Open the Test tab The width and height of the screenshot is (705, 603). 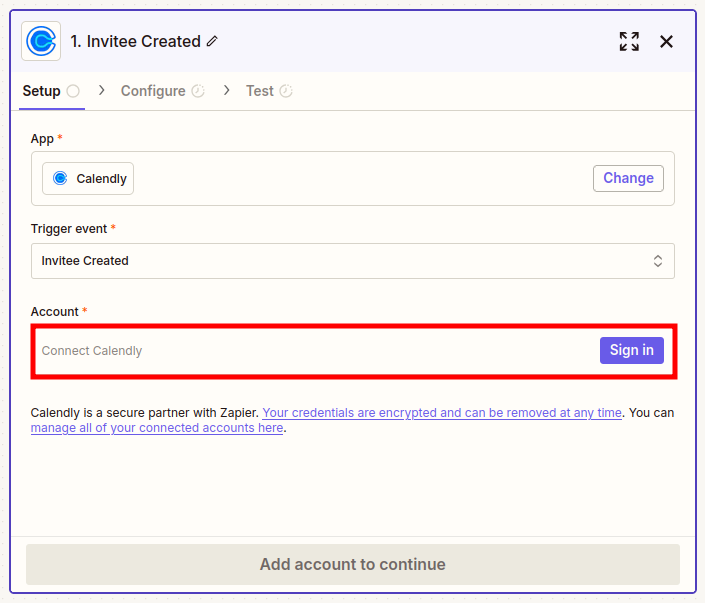pos(269,91)
